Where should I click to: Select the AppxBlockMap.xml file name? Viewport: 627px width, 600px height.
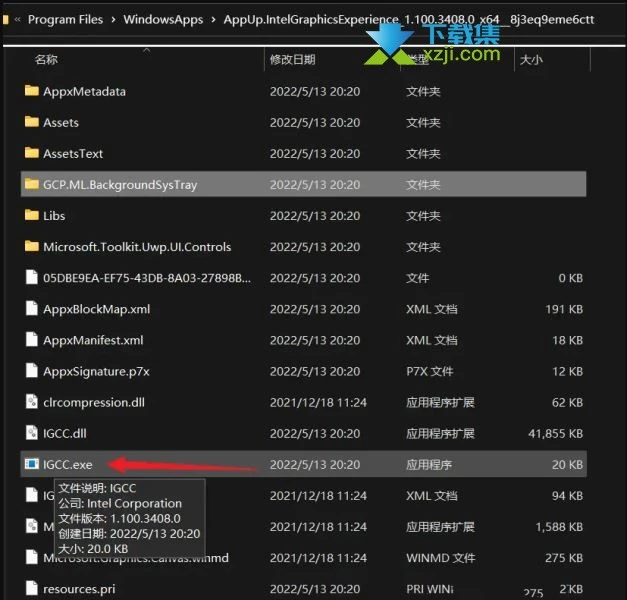96,309
